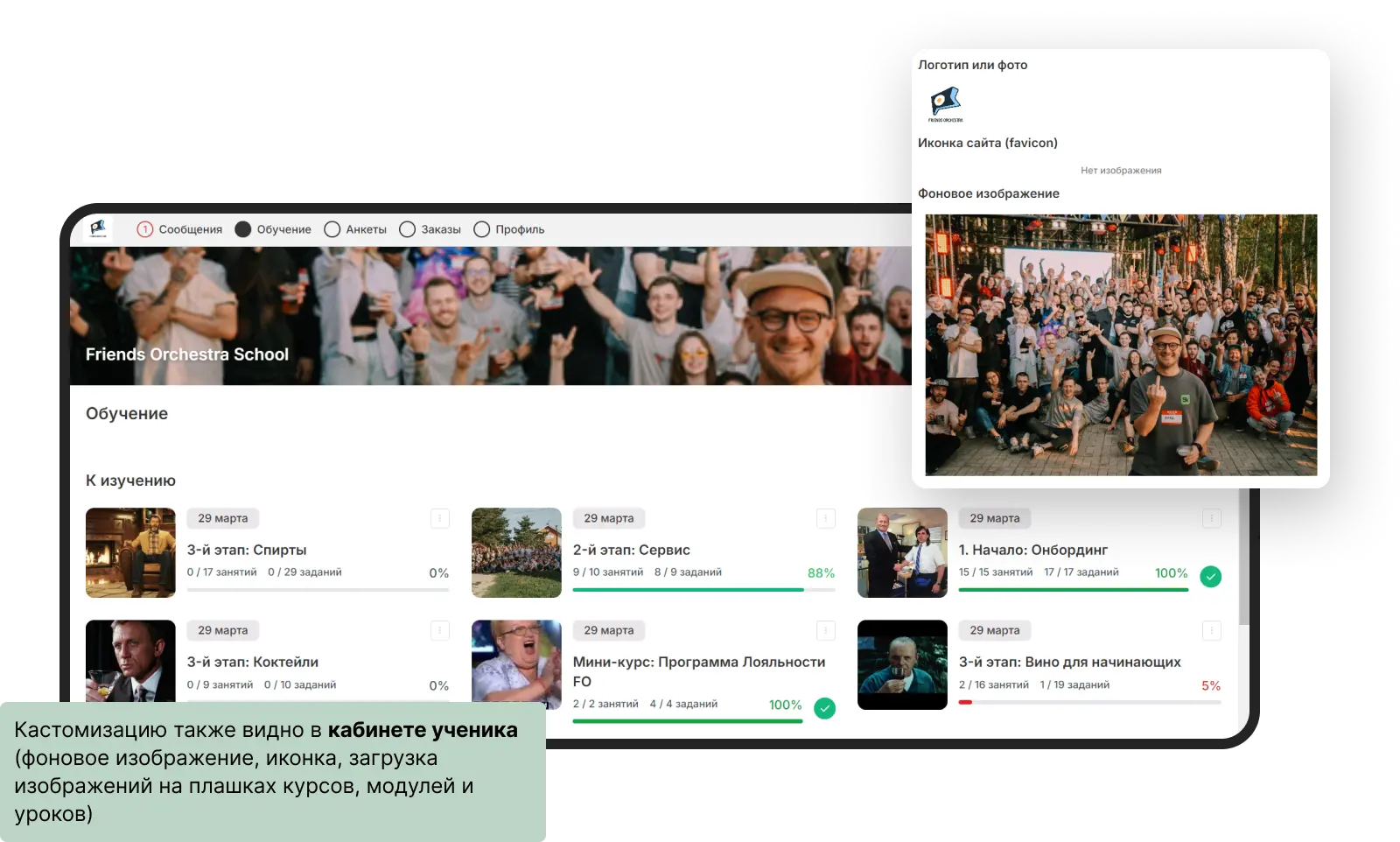Open Сообщения with notification badge
Screen dimensions: 1400x842
179,229
